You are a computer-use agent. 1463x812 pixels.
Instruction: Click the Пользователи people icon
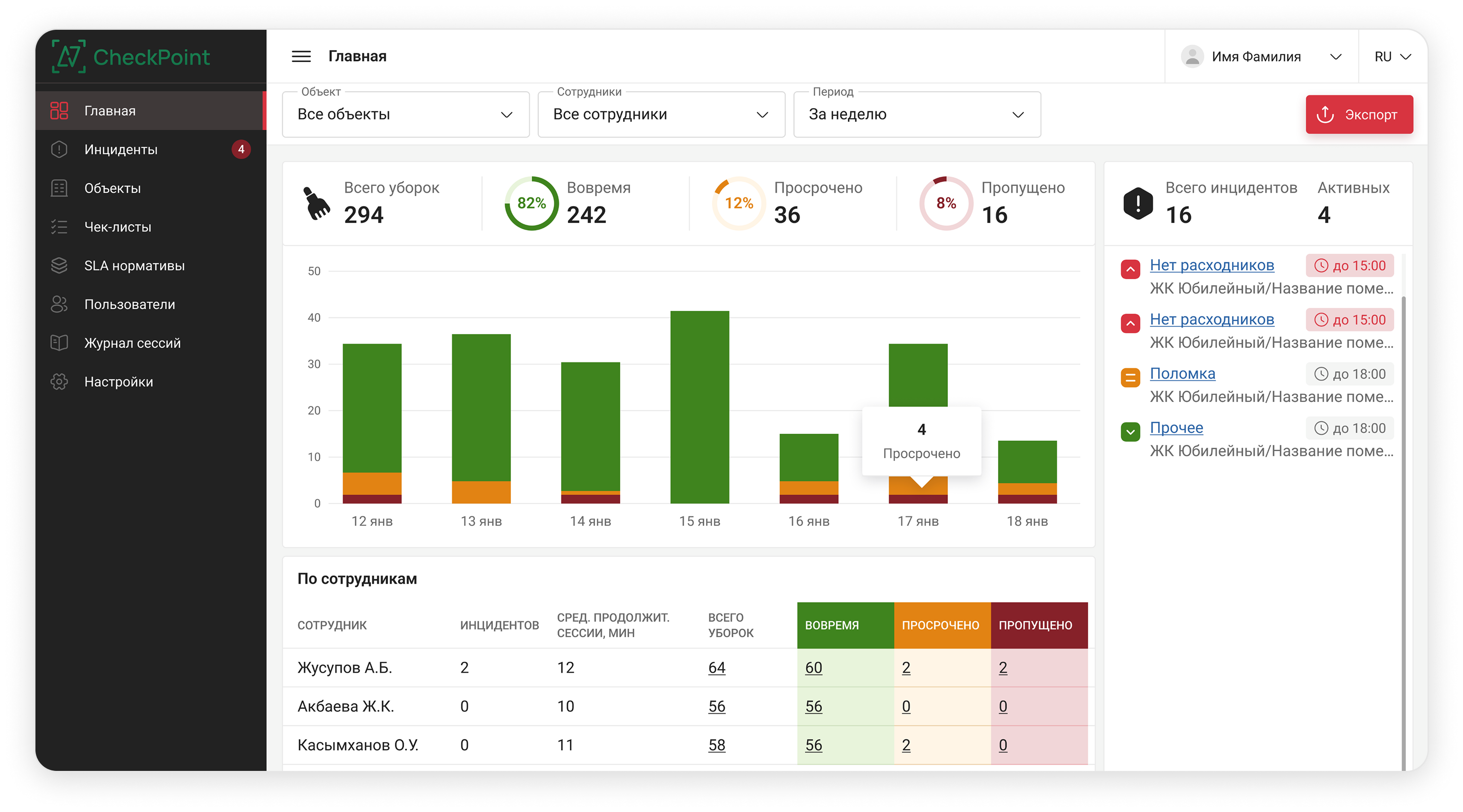[x=59, y=304]
